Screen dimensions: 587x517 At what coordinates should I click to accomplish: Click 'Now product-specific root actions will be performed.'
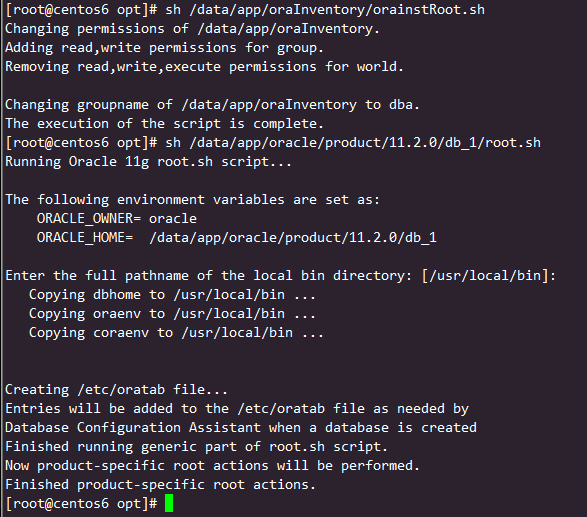(213, 466)
